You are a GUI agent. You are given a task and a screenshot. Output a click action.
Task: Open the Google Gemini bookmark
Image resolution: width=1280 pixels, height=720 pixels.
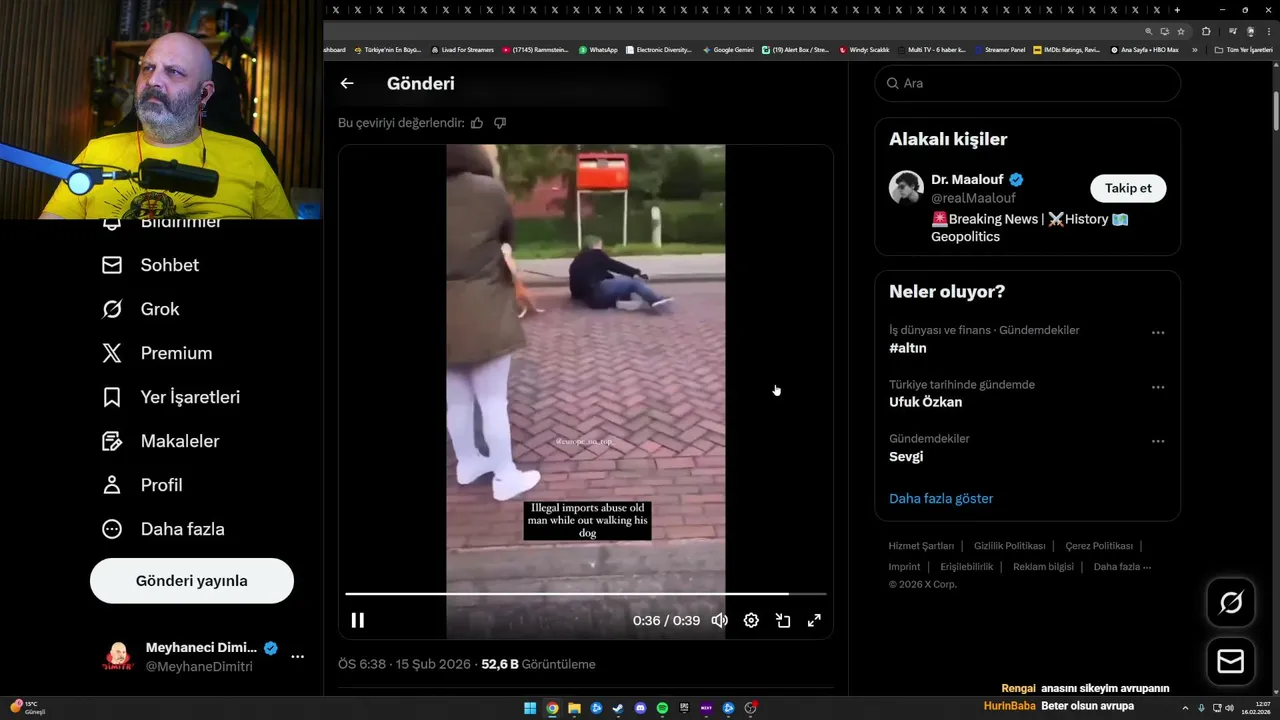(x=728, y=50)
